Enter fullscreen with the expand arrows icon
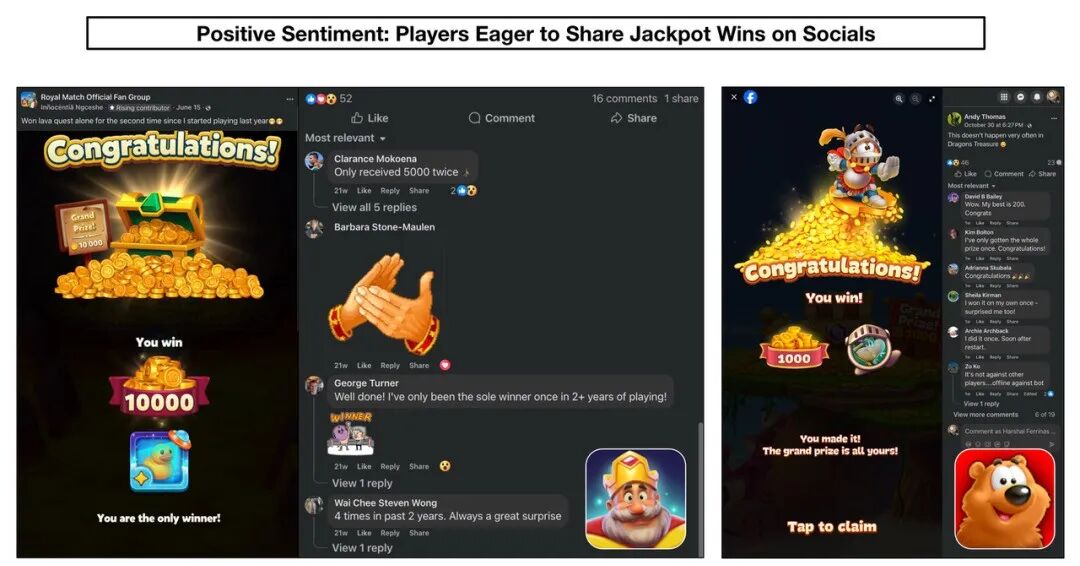The height and width of the screenshot is (566, 1080). (x=932, y=98)
